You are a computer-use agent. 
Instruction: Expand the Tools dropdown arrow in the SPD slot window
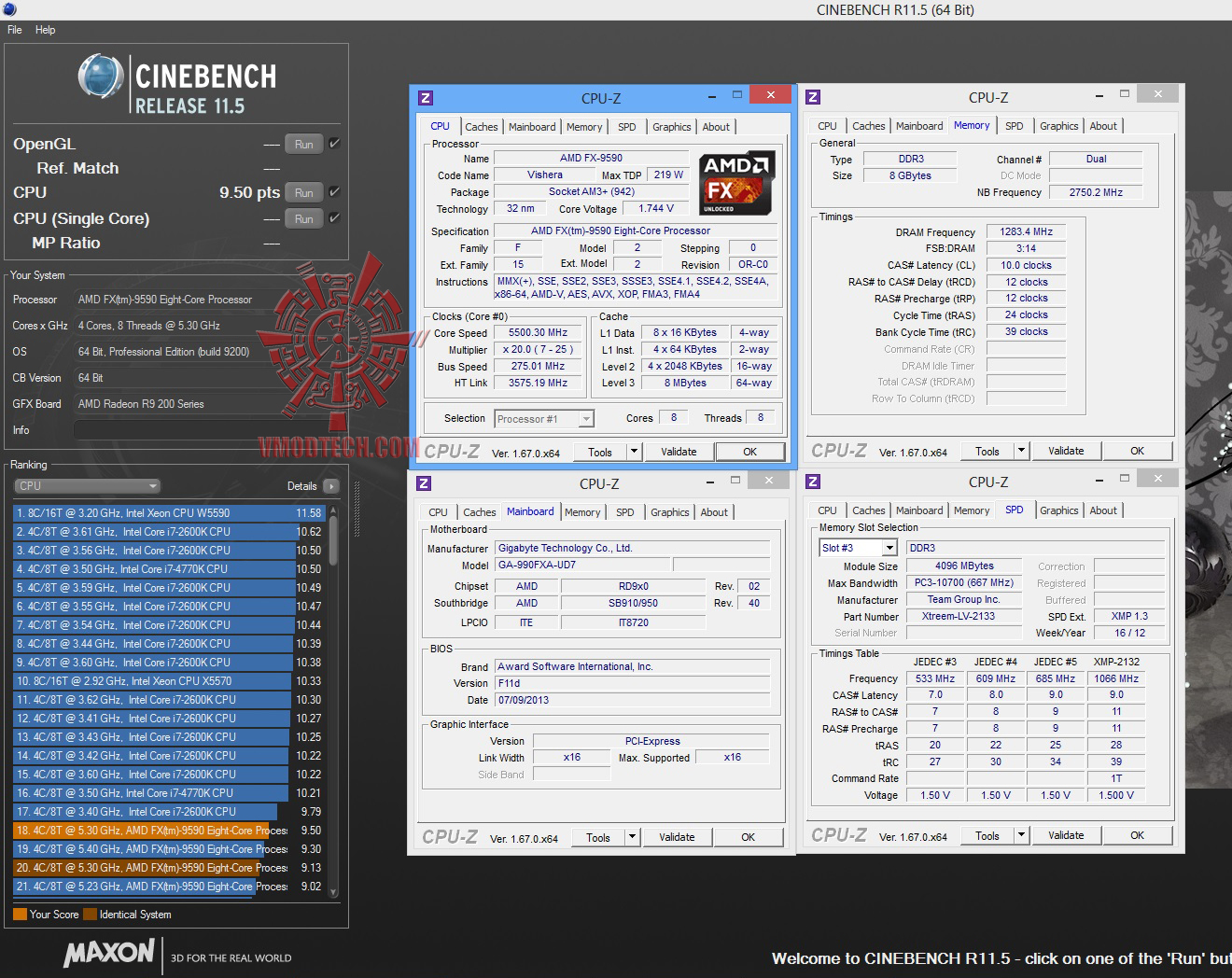click(1021, 835)
